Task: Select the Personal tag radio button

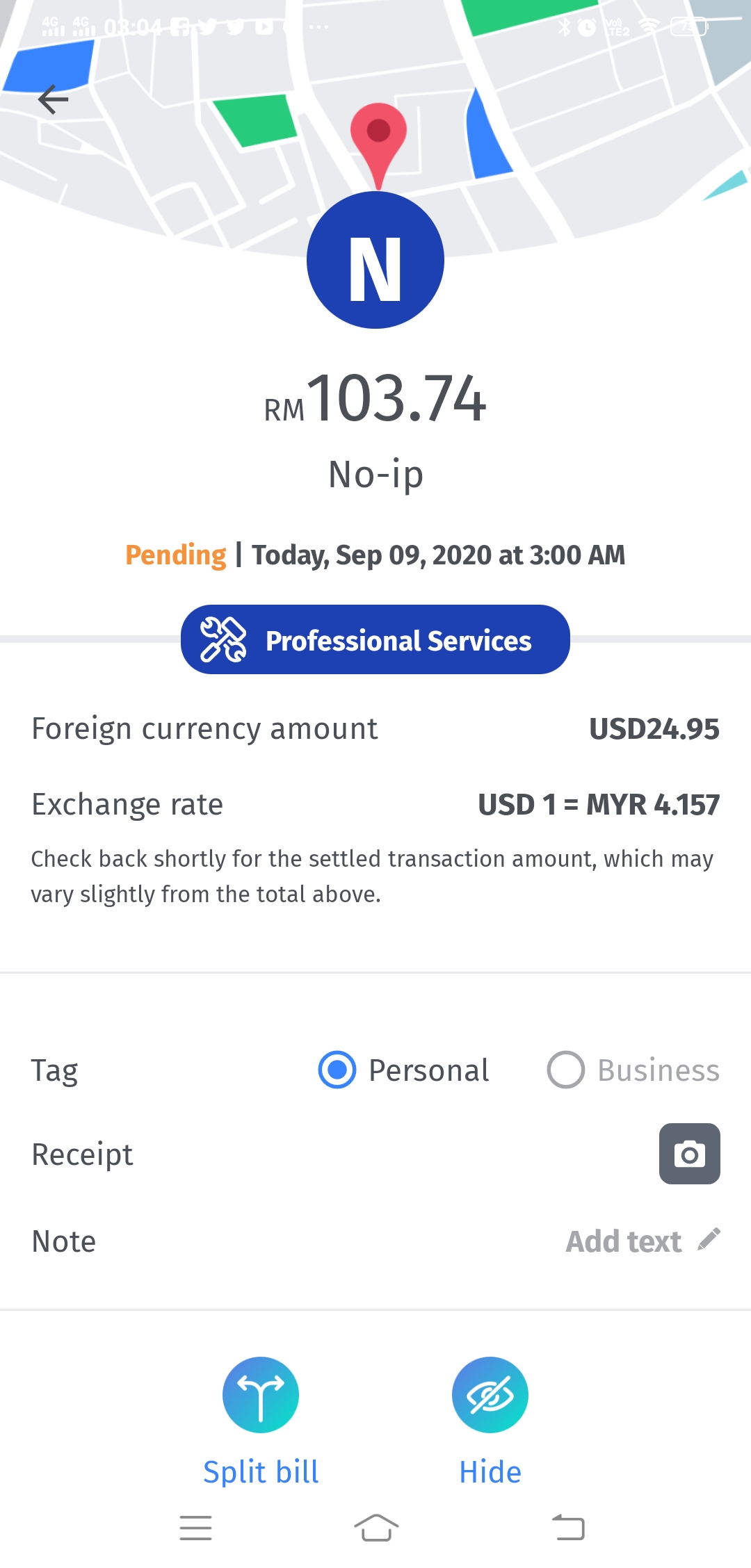Action: coord(337,1070)
